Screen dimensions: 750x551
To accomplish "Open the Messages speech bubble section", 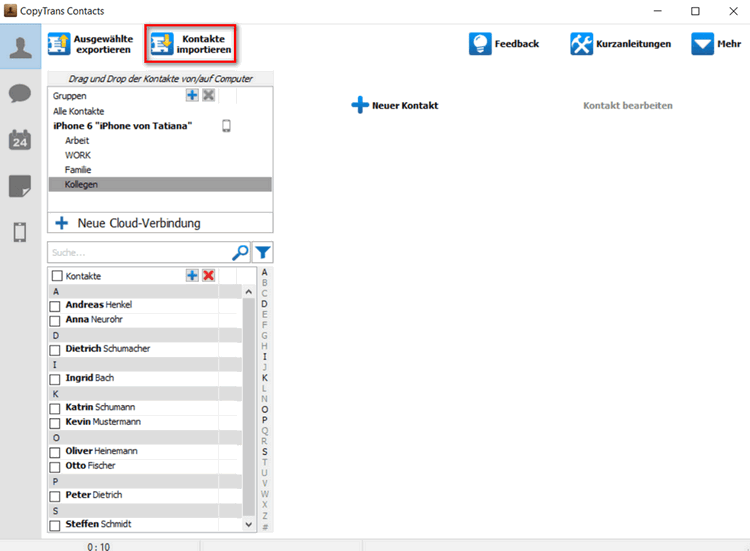I will pos(20,93).
